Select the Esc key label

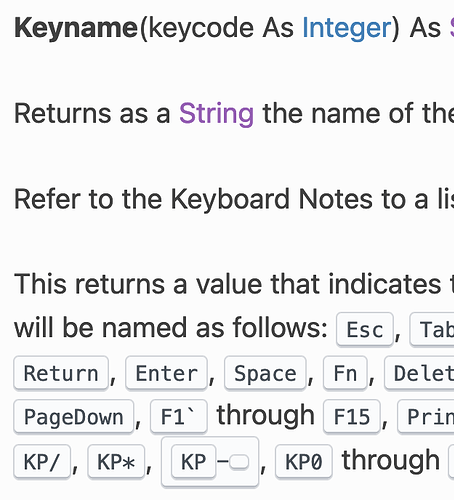pyautogui.click(x=365, y=329)
